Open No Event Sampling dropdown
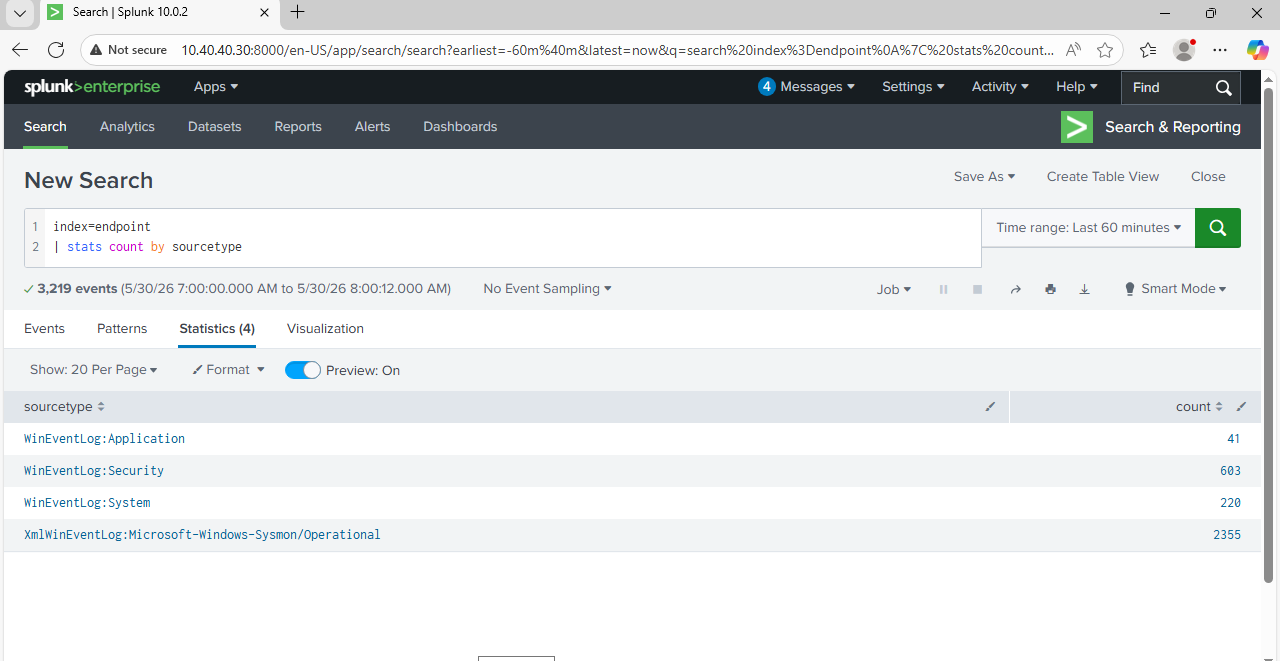The width and height of the screenshot is (1280, 661). point(547,289)
